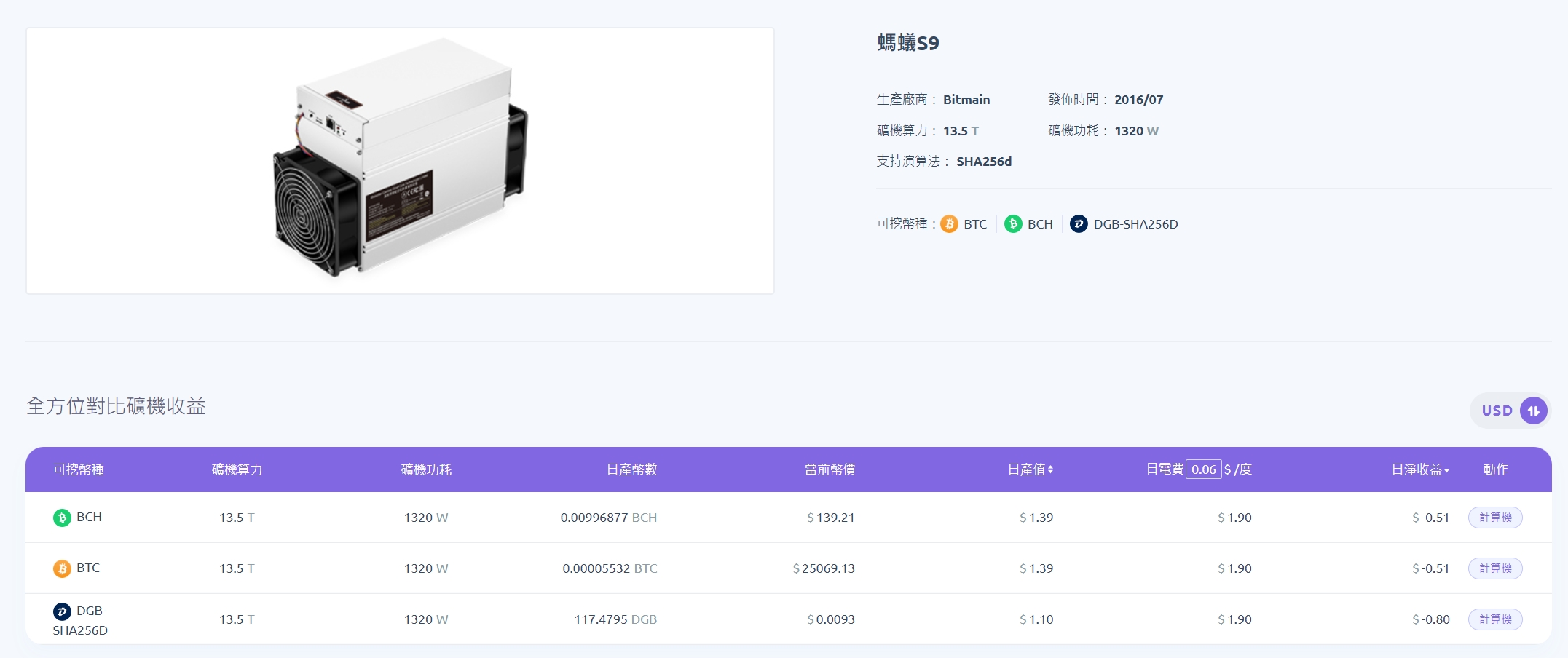
Task: Click the Antminer S9 product image
Action: click(400, 161)
